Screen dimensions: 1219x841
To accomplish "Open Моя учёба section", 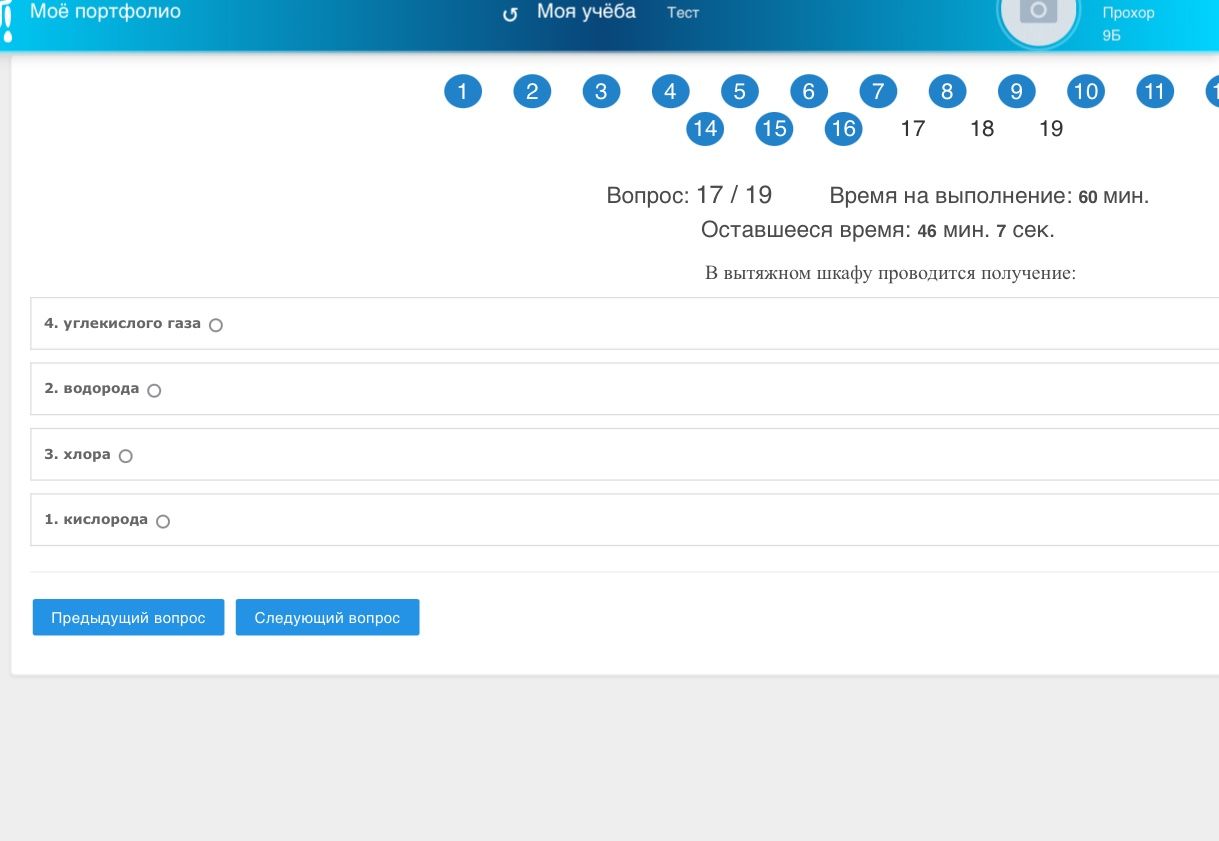I will click(586, 12).
